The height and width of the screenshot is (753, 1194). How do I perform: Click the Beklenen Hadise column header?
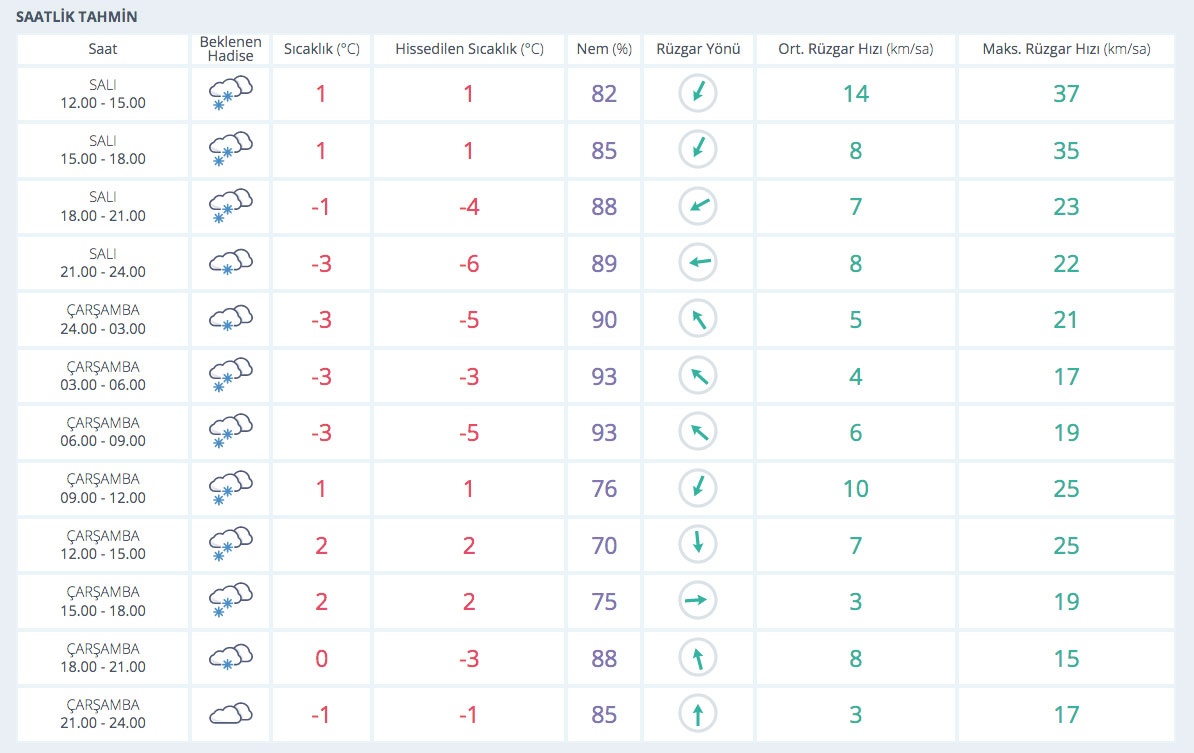[x=230, y=49]
